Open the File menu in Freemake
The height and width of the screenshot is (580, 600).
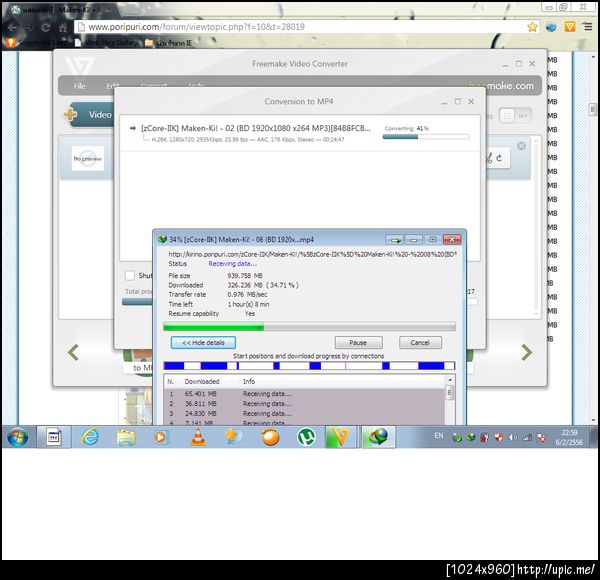80,86
